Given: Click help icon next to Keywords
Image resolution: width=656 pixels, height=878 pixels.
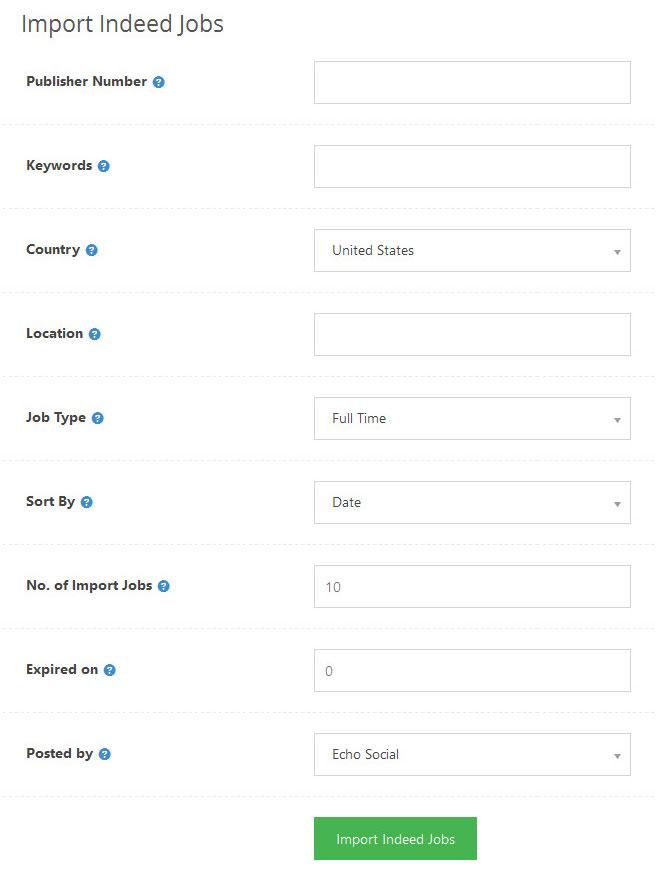Looking at the screenshot, I should pyautogui.click(x=104, y=166).
